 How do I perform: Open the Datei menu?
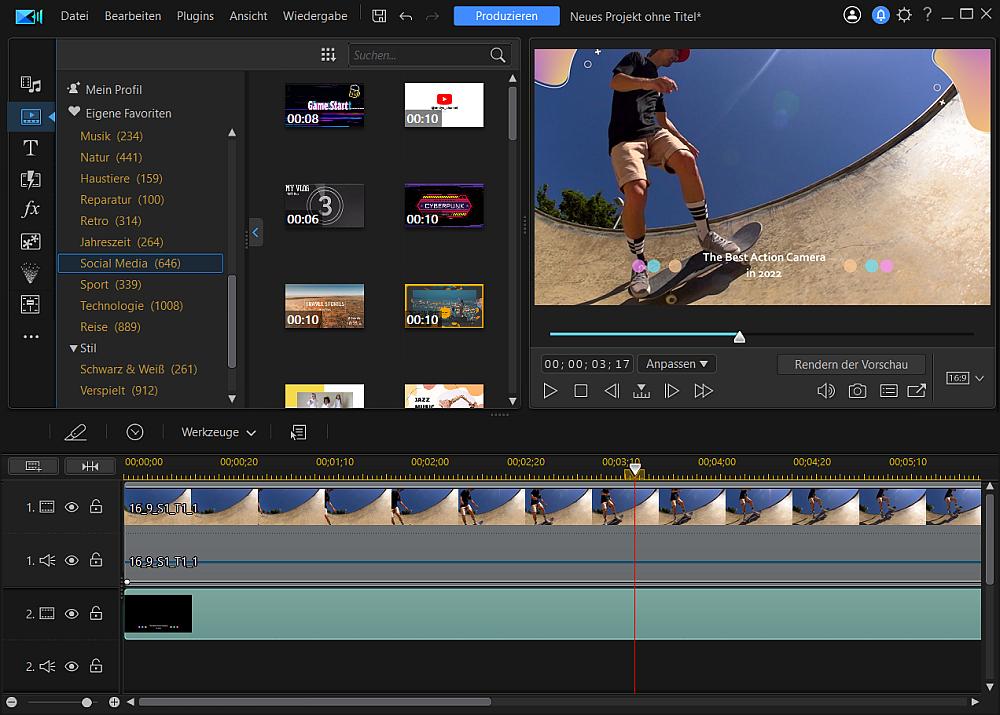[x=75, y=16]
